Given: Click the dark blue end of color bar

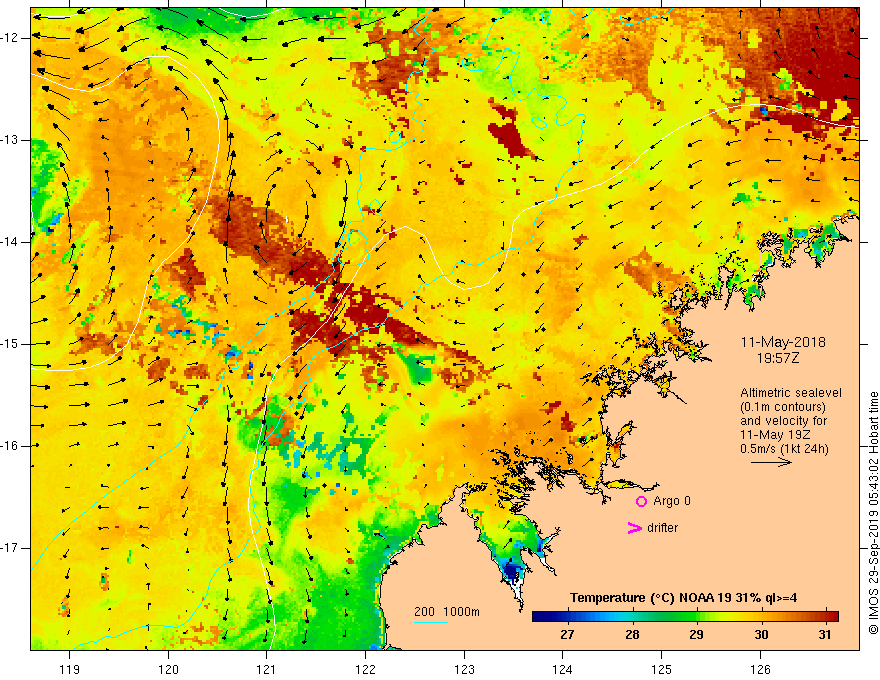Looking at the screenshot, I should [539, 617].
